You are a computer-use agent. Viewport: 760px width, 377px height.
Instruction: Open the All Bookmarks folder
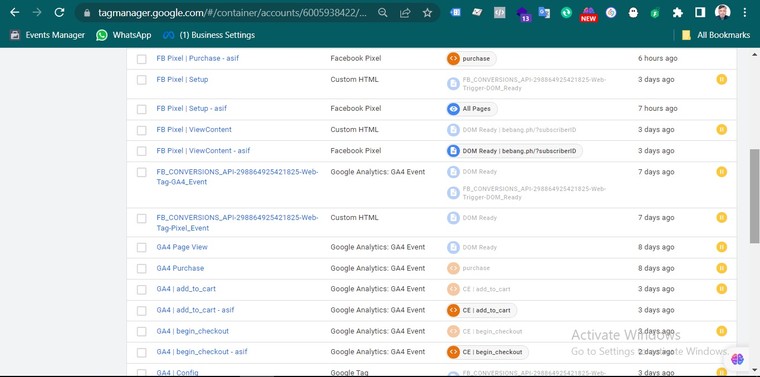(x=716, y=35)
